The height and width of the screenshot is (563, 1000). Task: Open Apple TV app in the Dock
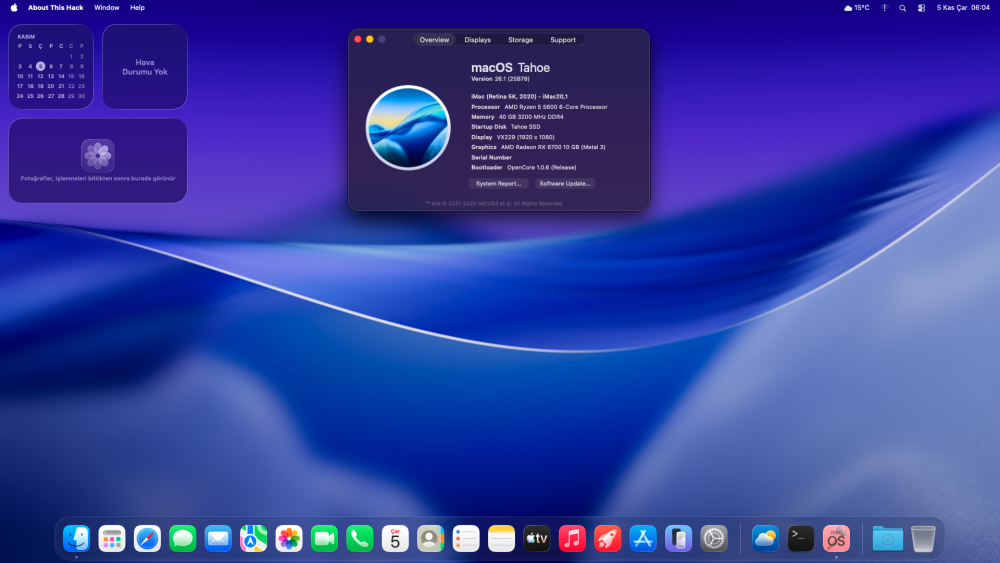(x=537, y=539)
